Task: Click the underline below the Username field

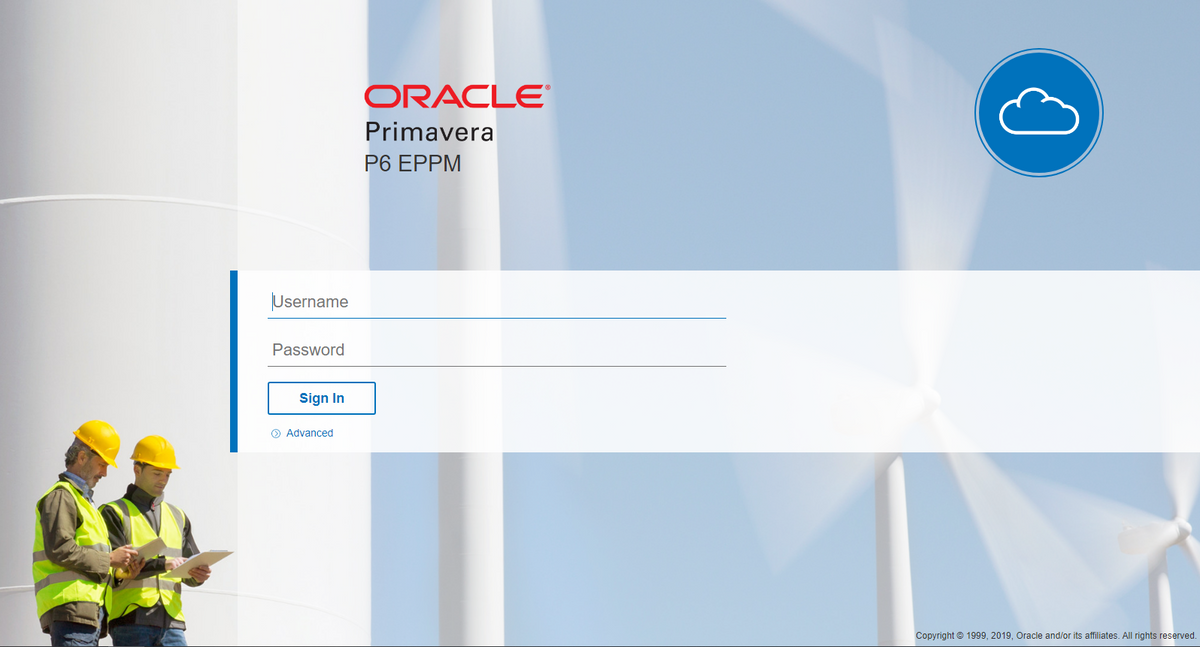Action: coord(497,318)
